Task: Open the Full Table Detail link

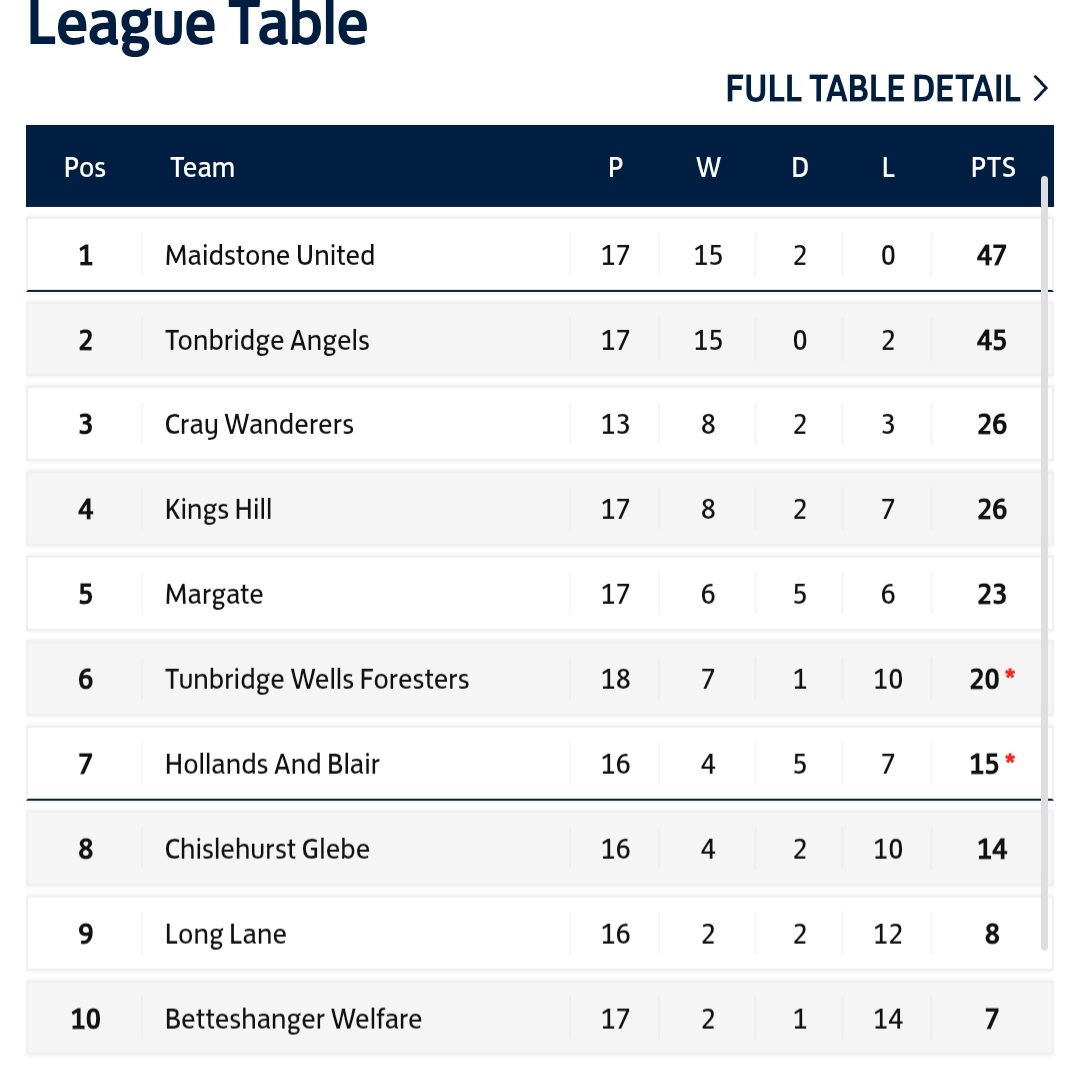Action: pyautogui.click(x=872, y=89)
